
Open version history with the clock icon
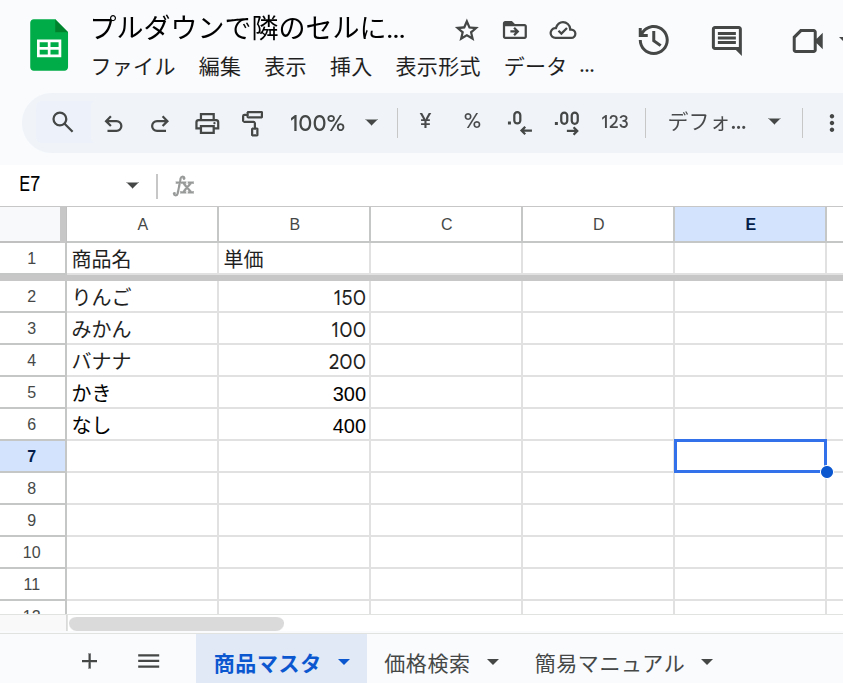(651, 40)
